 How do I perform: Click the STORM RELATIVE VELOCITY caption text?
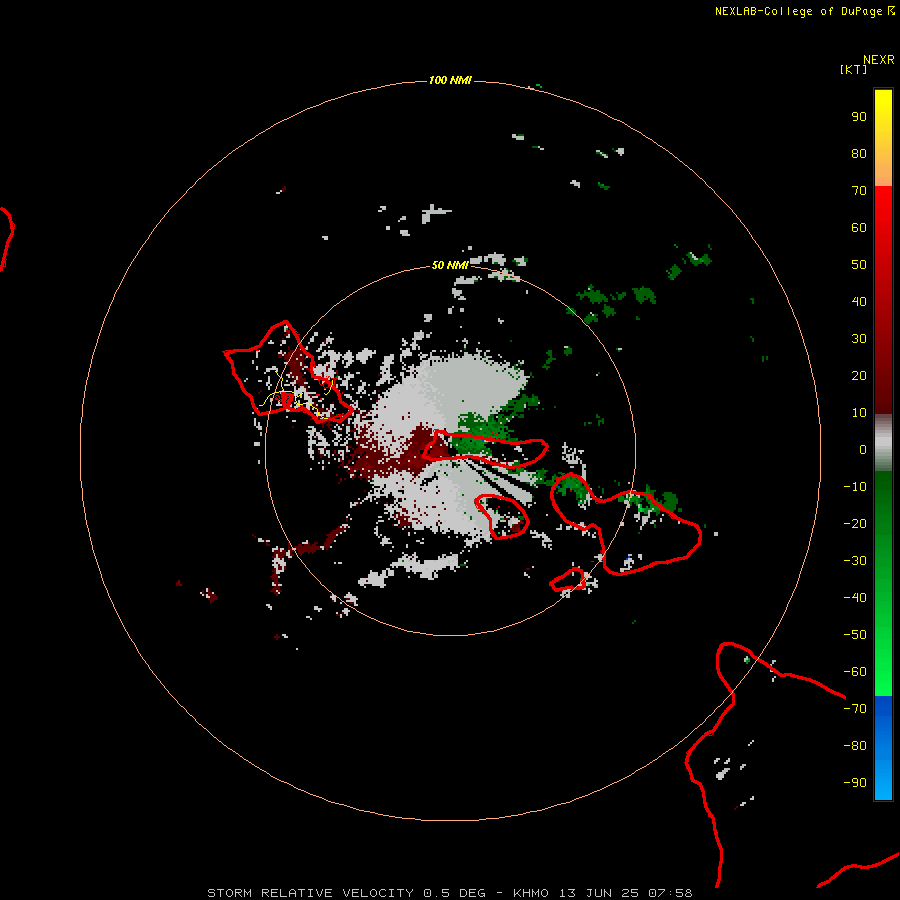point(310,893)
